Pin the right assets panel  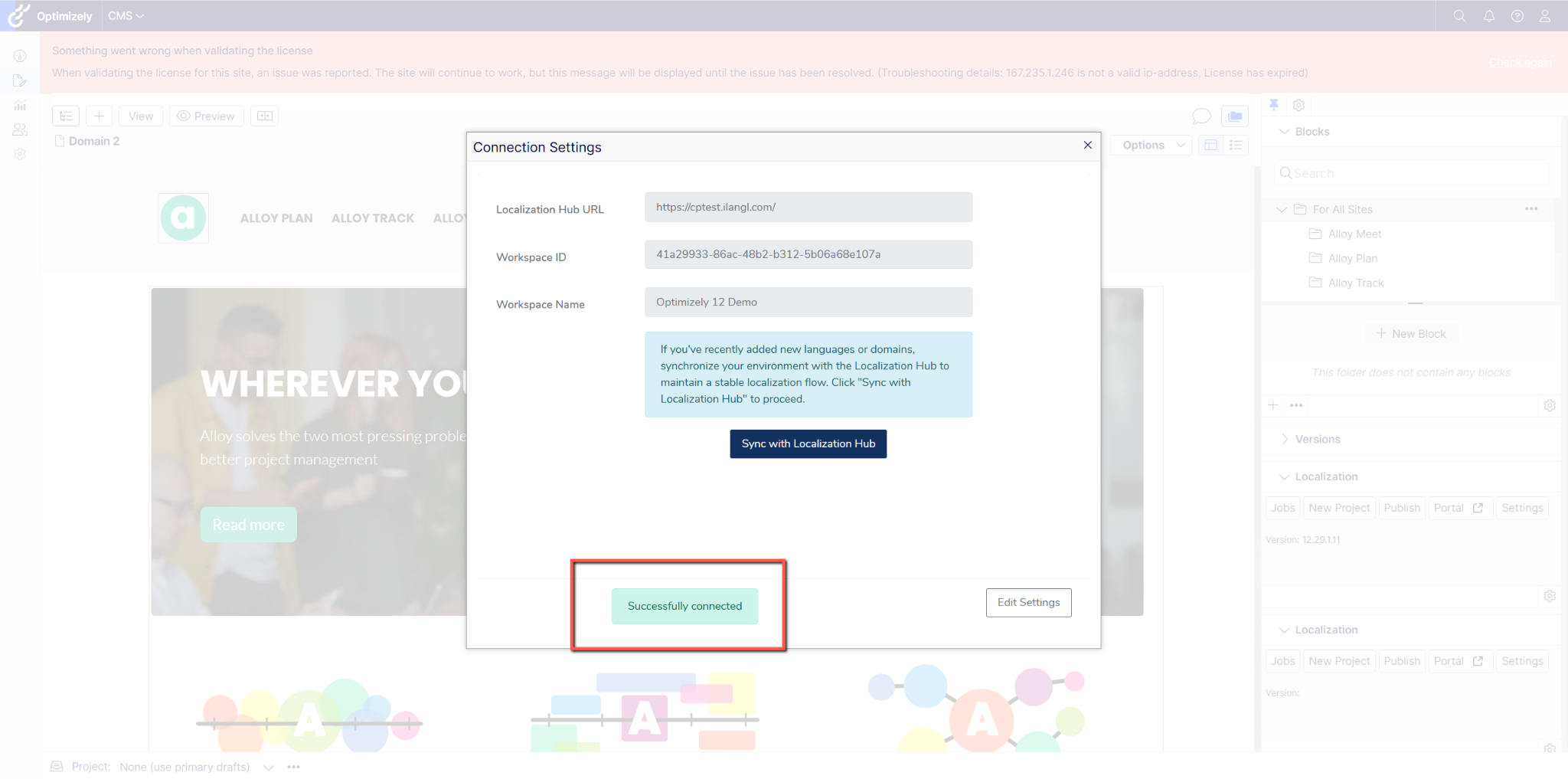click(x=1274, y=105)
